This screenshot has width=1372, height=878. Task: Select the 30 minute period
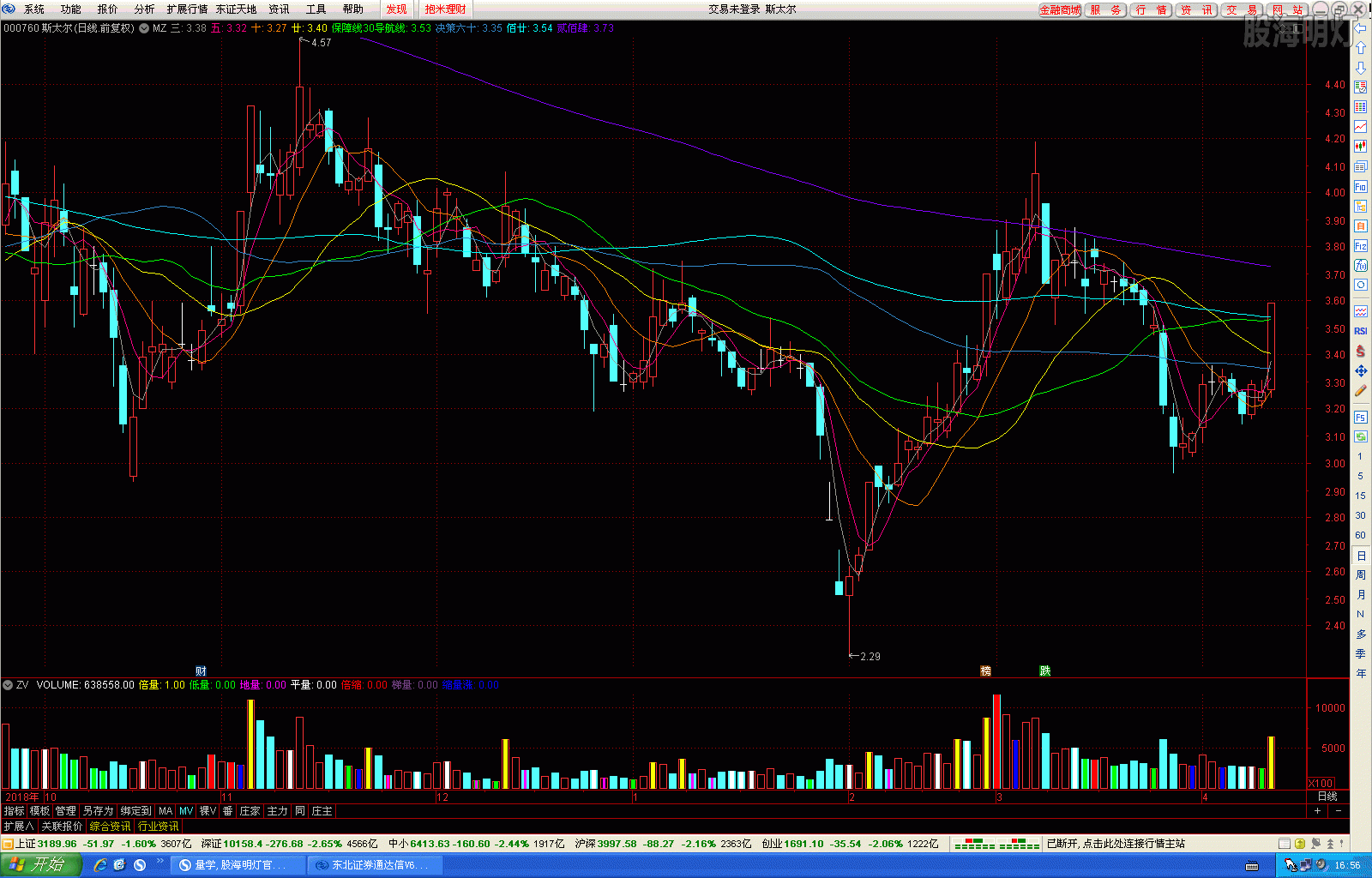point(1361,515)
